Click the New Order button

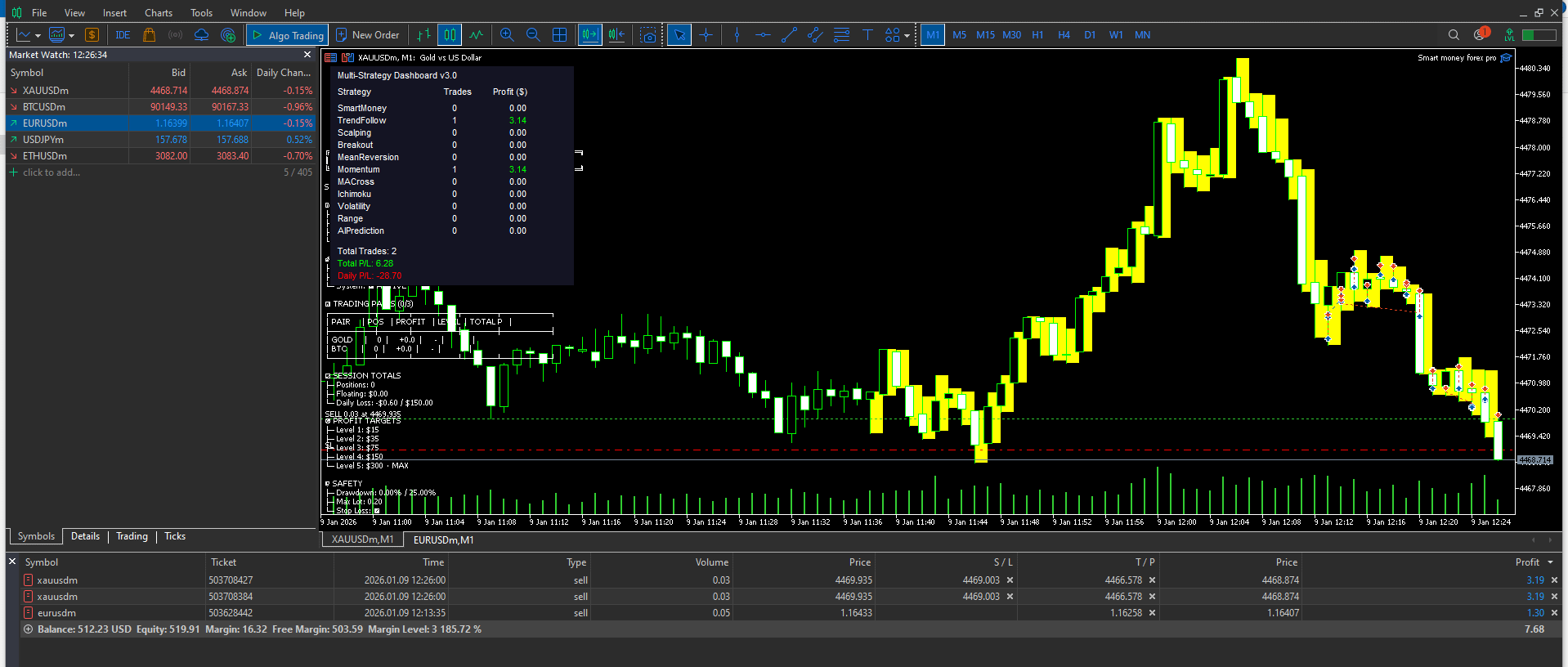[x=368, y=35]
